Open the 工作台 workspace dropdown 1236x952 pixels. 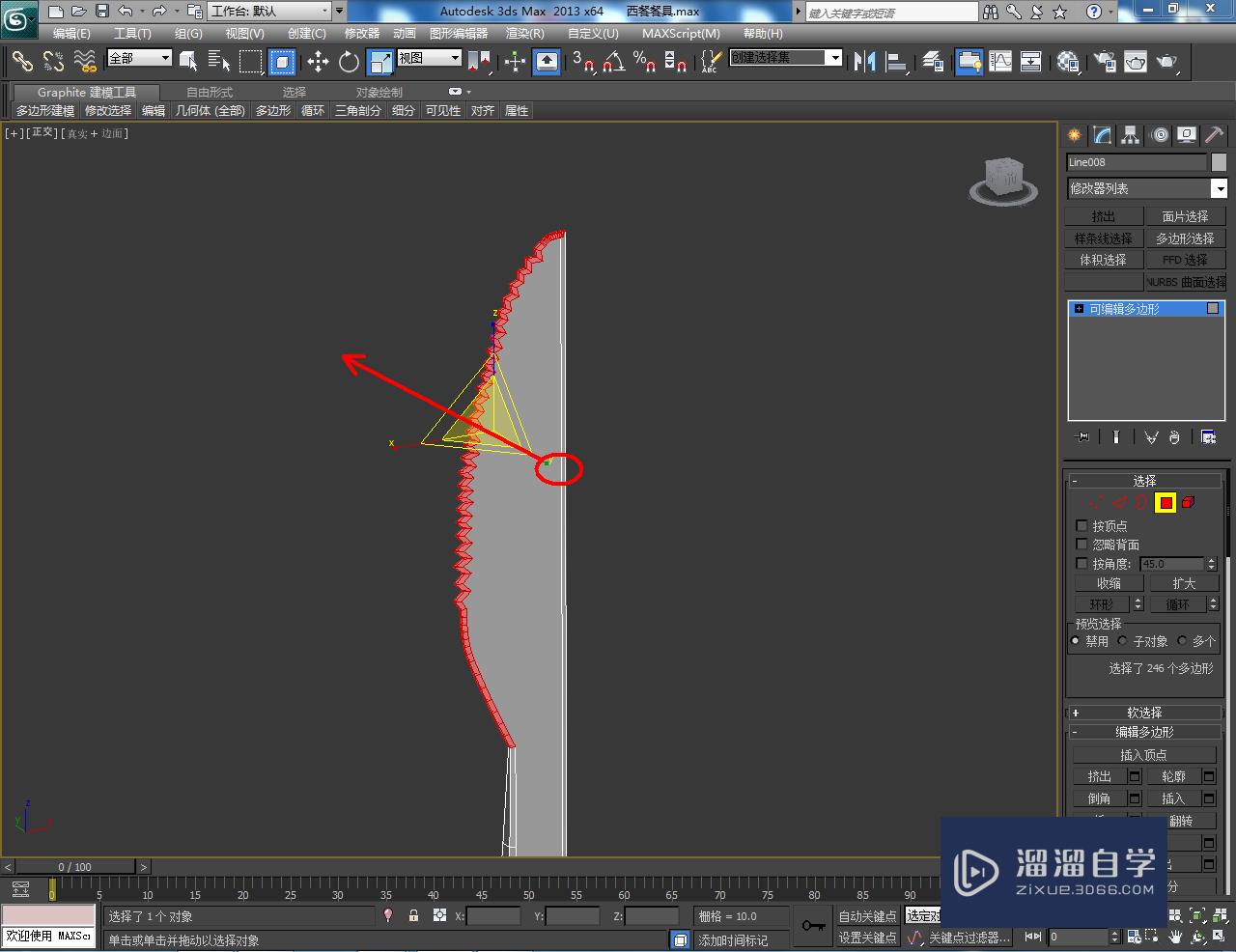tap(269, 12)
